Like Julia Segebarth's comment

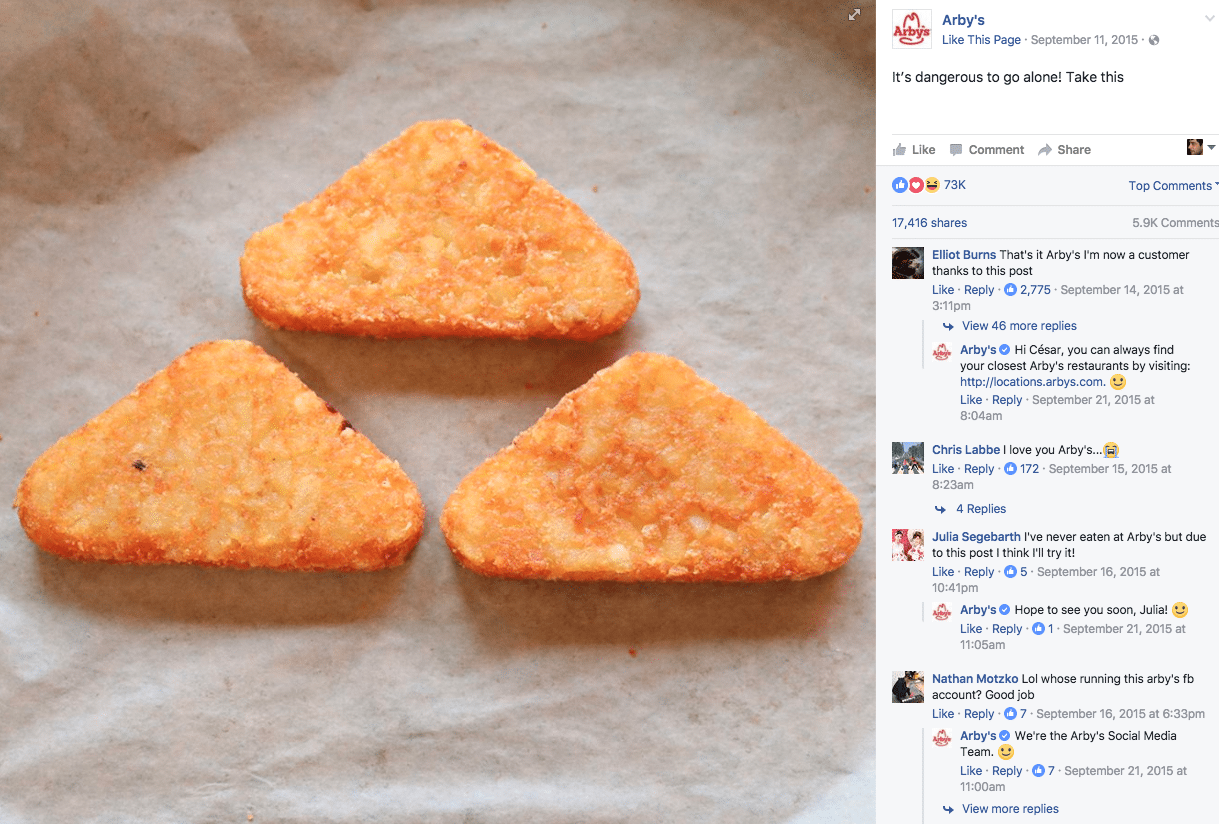click(943, 572)
